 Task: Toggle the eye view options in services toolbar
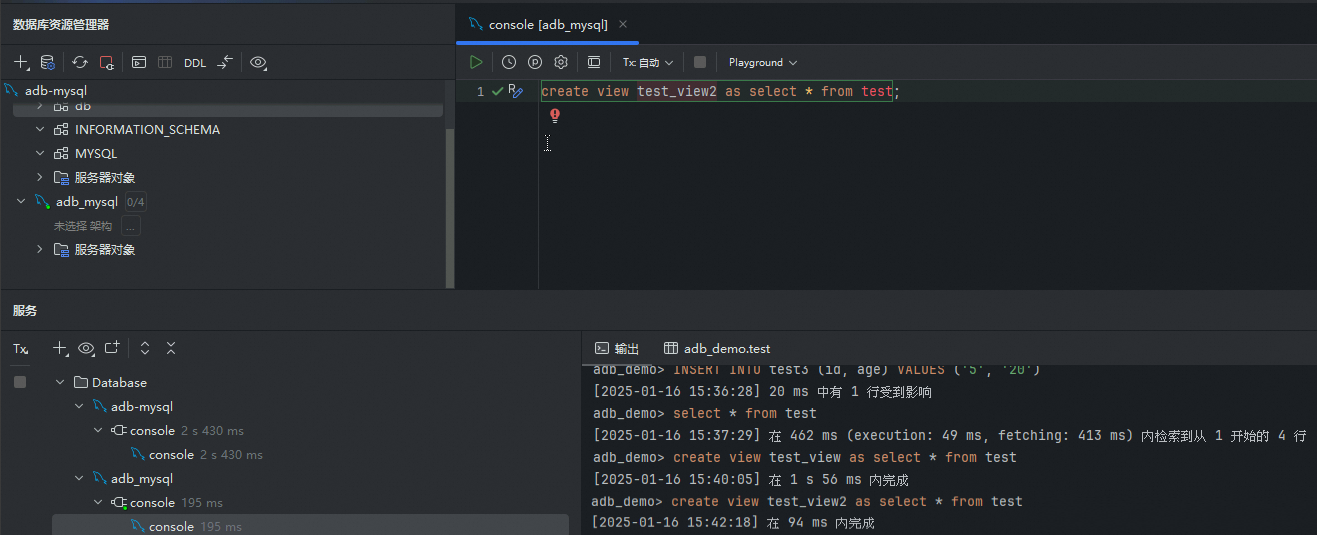[86, 348]
